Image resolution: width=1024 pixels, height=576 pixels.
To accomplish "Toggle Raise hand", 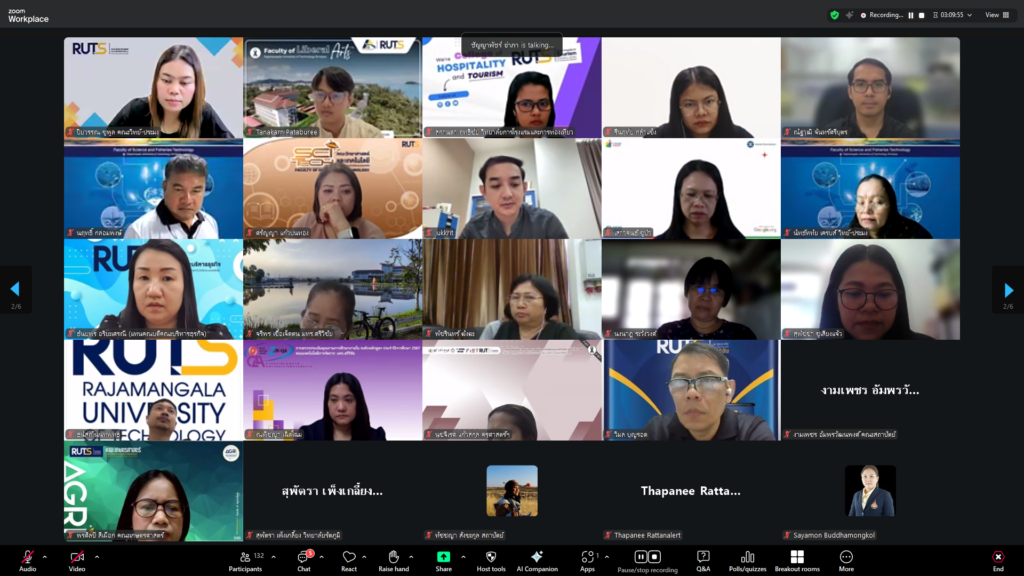I will 393,557.
